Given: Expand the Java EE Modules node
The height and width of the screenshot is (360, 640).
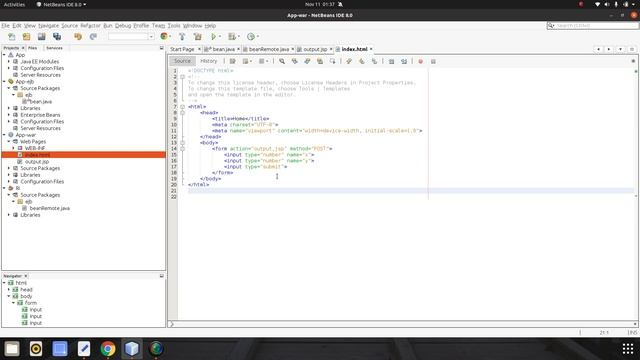Looking at the screenshot, I should [x=9, y=62].
